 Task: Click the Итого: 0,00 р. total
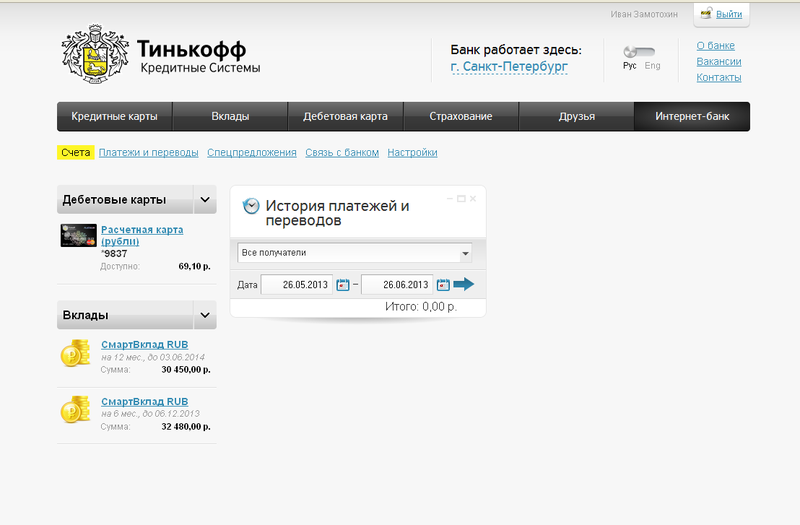(x=421, y=307)
